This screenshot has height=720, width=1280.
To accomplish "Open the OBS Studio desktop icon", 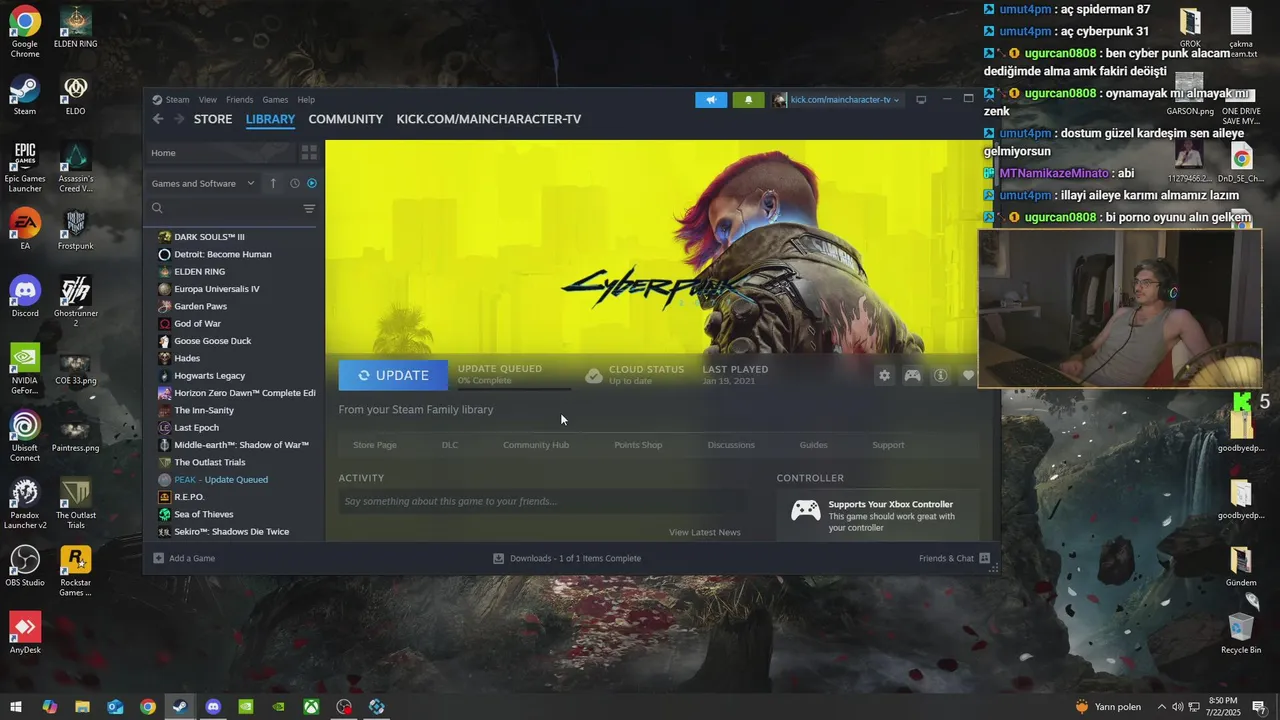I will click(x=25, y=566).
